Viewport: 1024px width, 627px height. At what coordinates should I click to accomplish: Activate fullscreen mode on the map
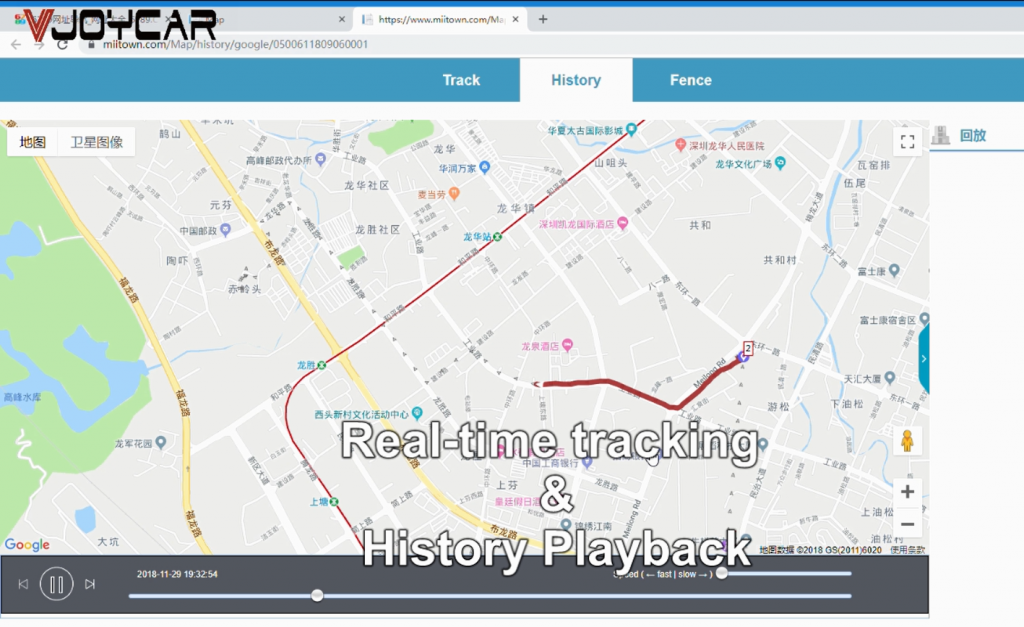click(x=907, y=141)
